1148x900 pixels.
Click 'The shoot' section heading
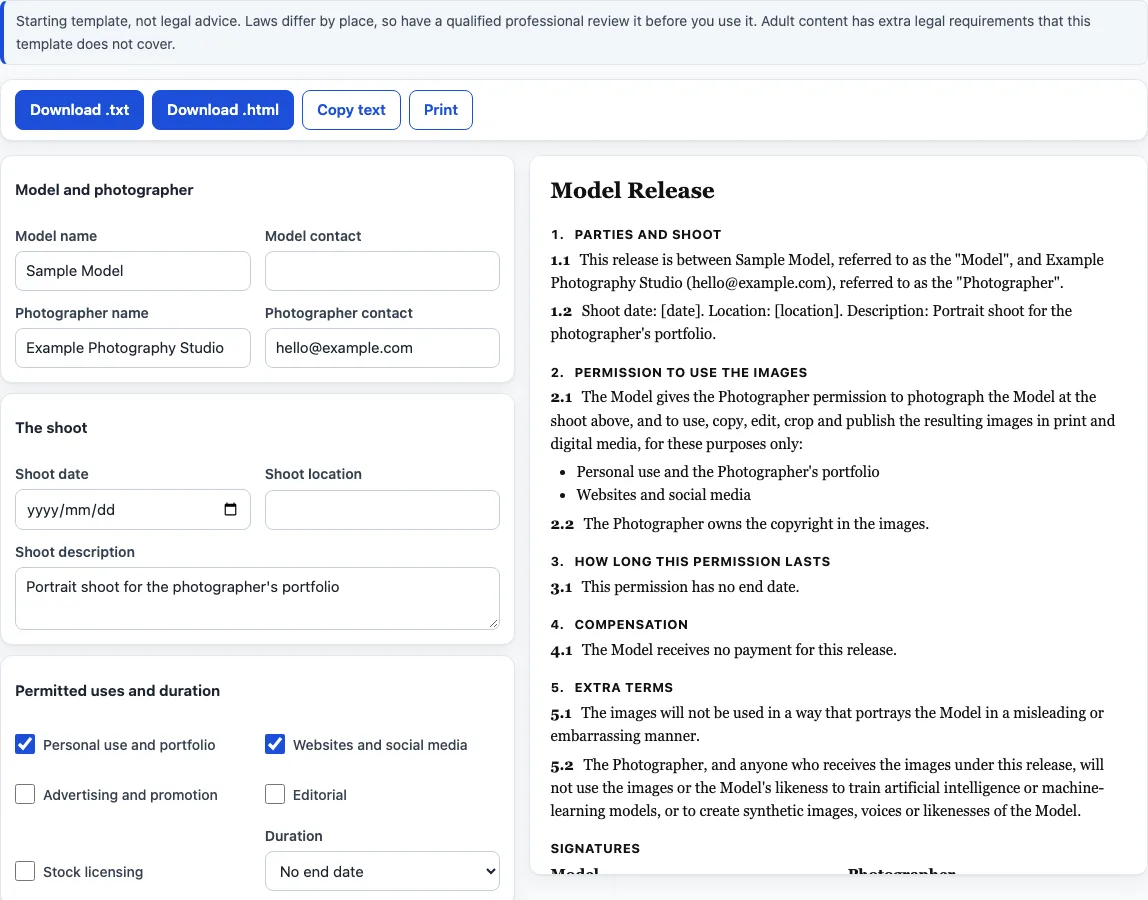point(51,428)
